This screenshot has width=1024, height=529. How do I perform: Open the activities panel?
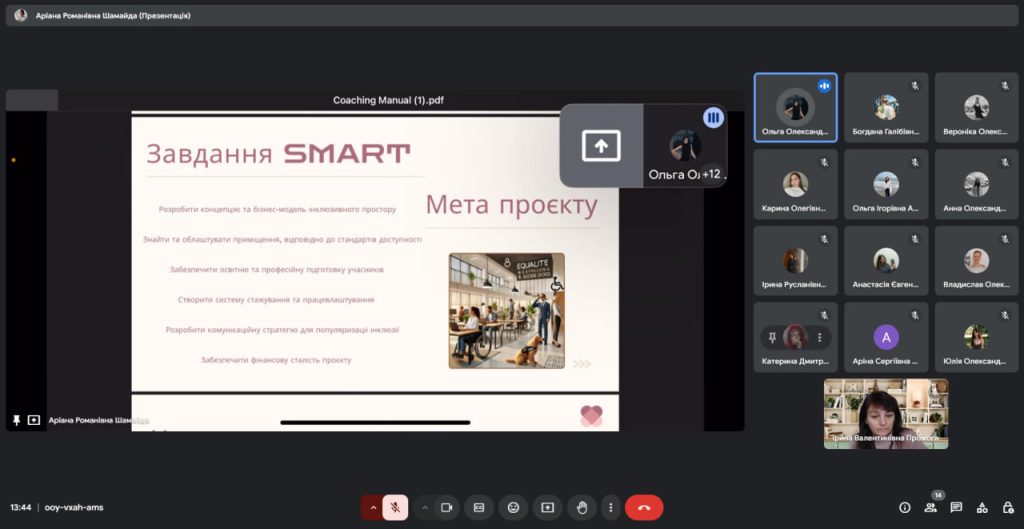point(981,507)
